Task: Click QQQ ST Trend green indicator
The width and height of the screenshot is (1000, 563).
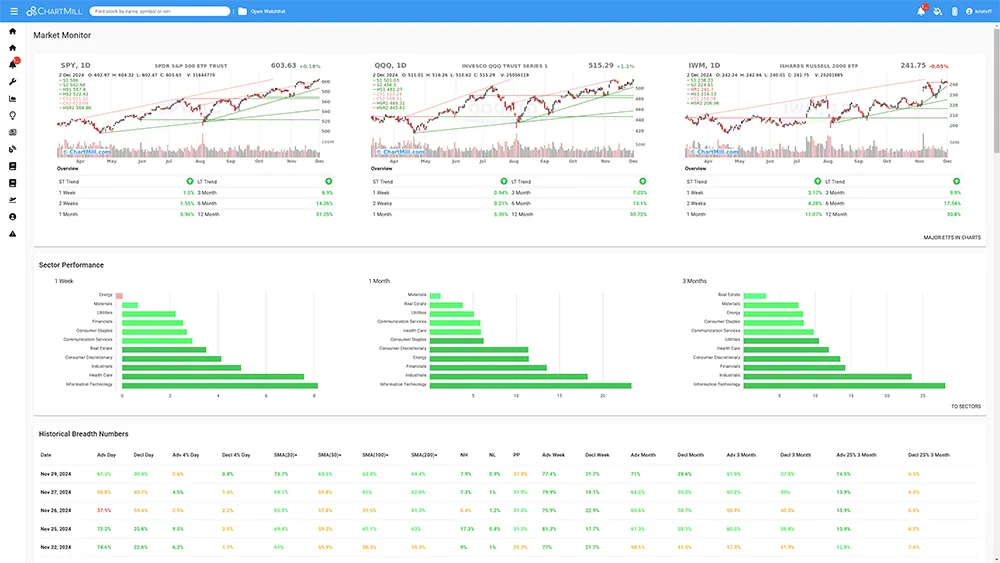Action: coord(504,182)
